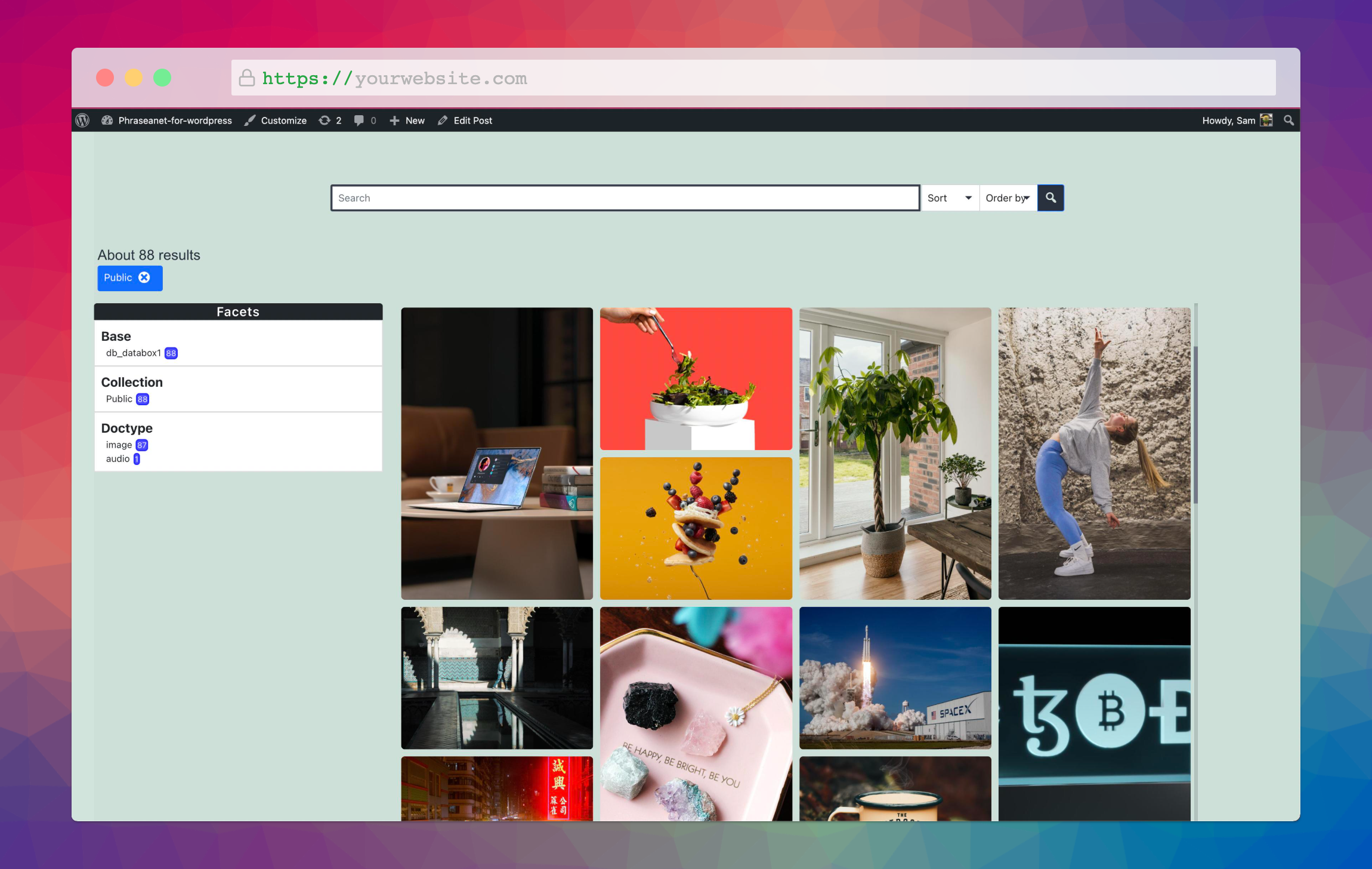Open the laptop on table thumbnail

[497, 454]
